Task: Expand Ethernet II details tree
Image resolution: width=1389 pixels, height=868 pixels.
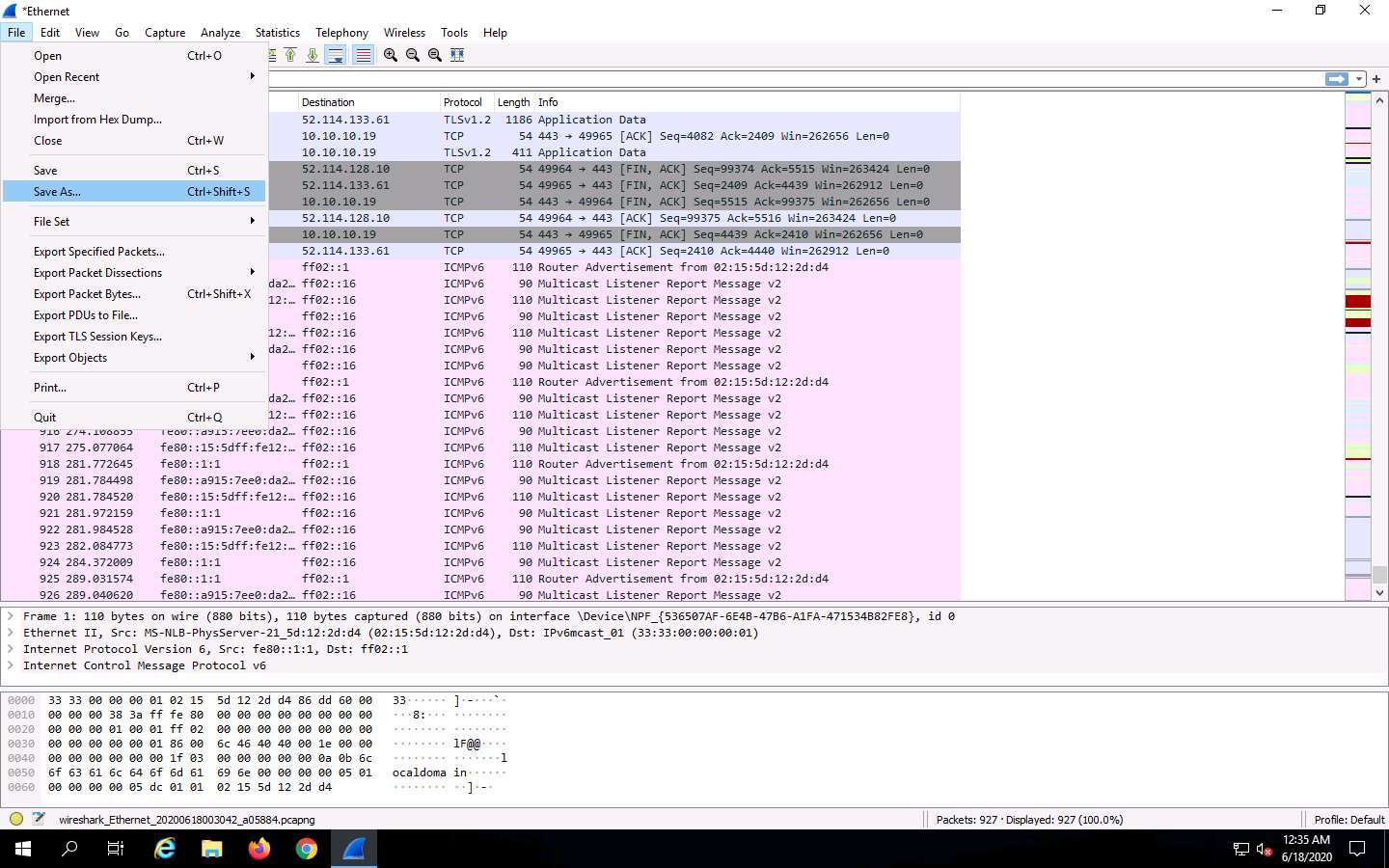Action: tap(11, 633)
